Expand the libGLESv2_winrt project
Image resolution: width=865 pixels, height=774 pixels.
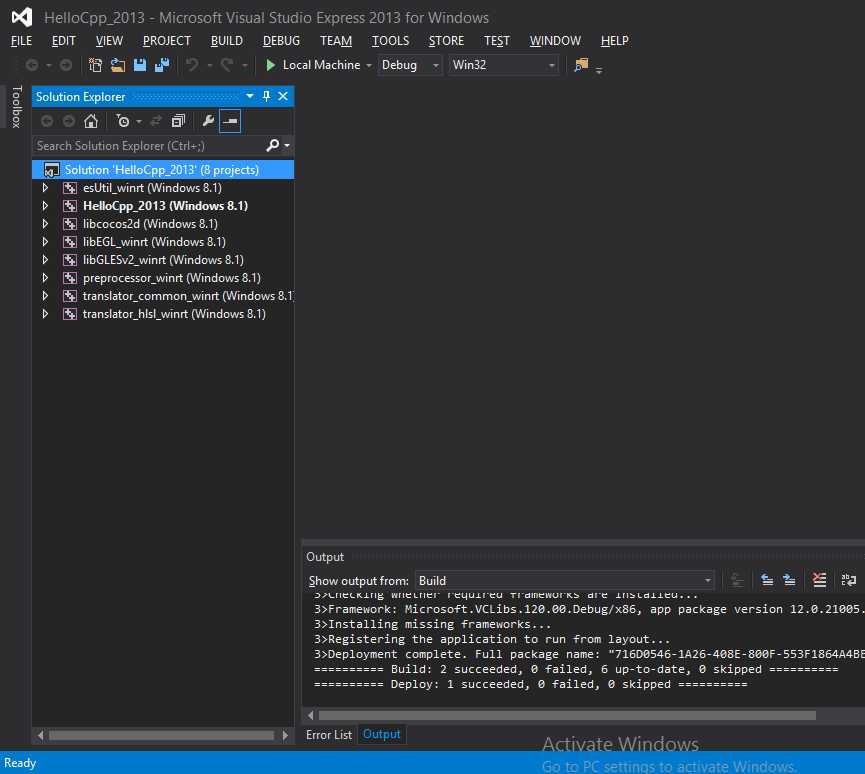click(x=45, y=259)
